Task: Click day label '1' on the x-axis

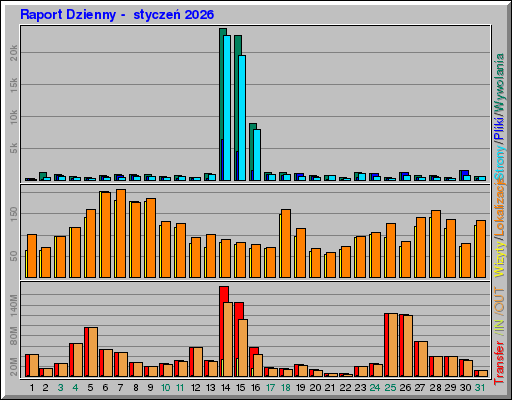Action: (32, 388)
